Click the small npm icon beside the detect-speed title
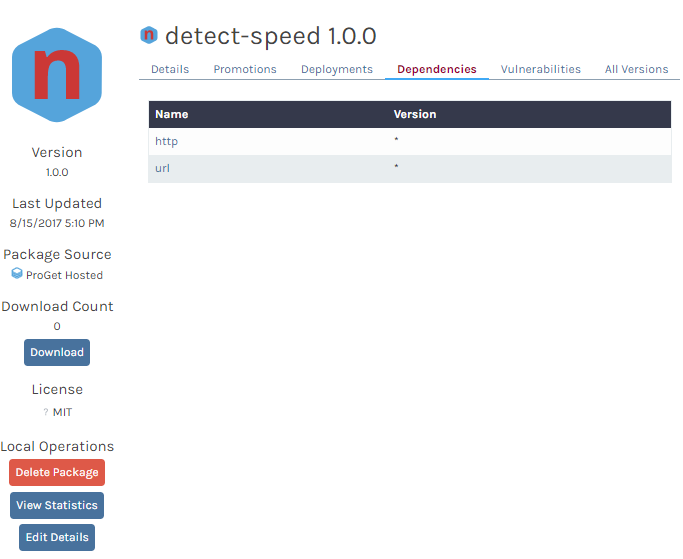The width and height of the screenshot is (683, 559). tap(149, 36)
